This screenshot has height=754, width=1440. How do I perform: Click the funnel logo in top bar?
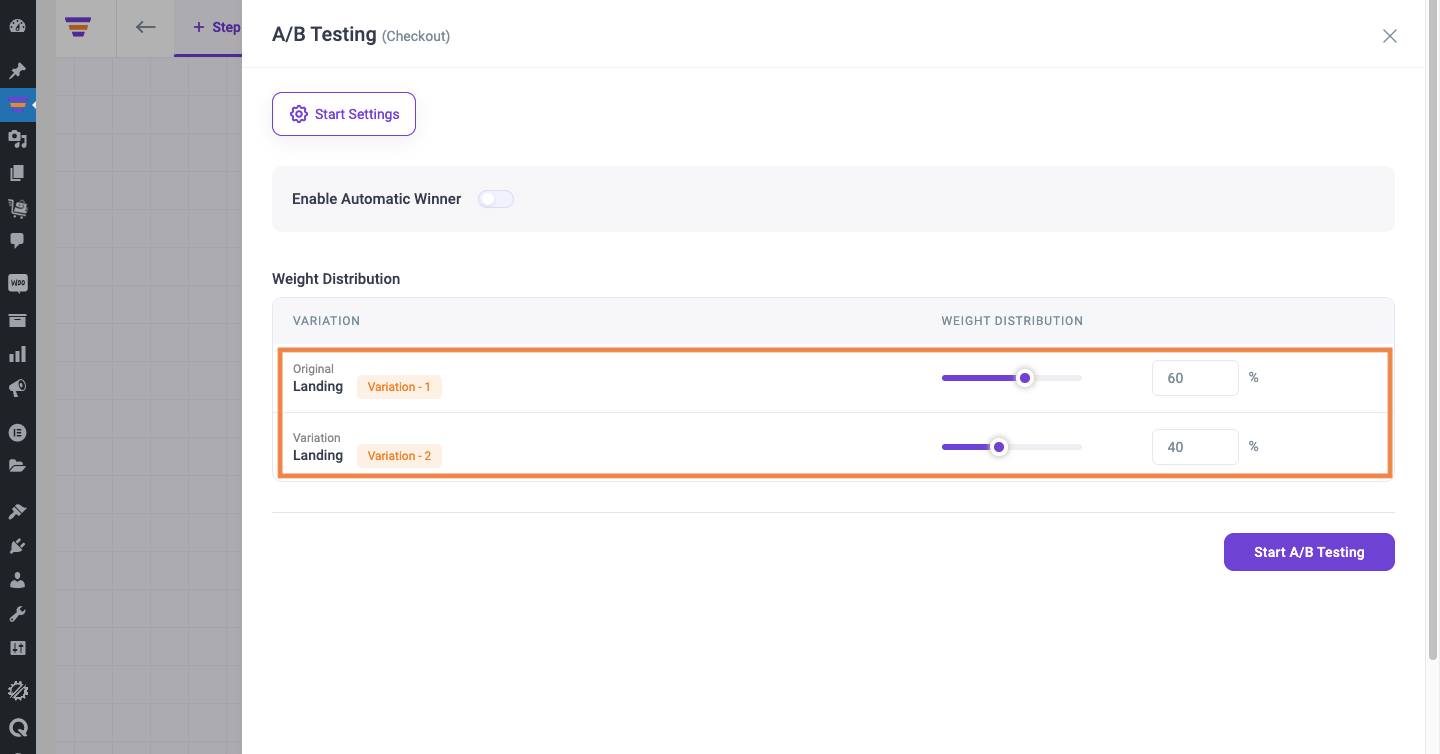(77, 28)
